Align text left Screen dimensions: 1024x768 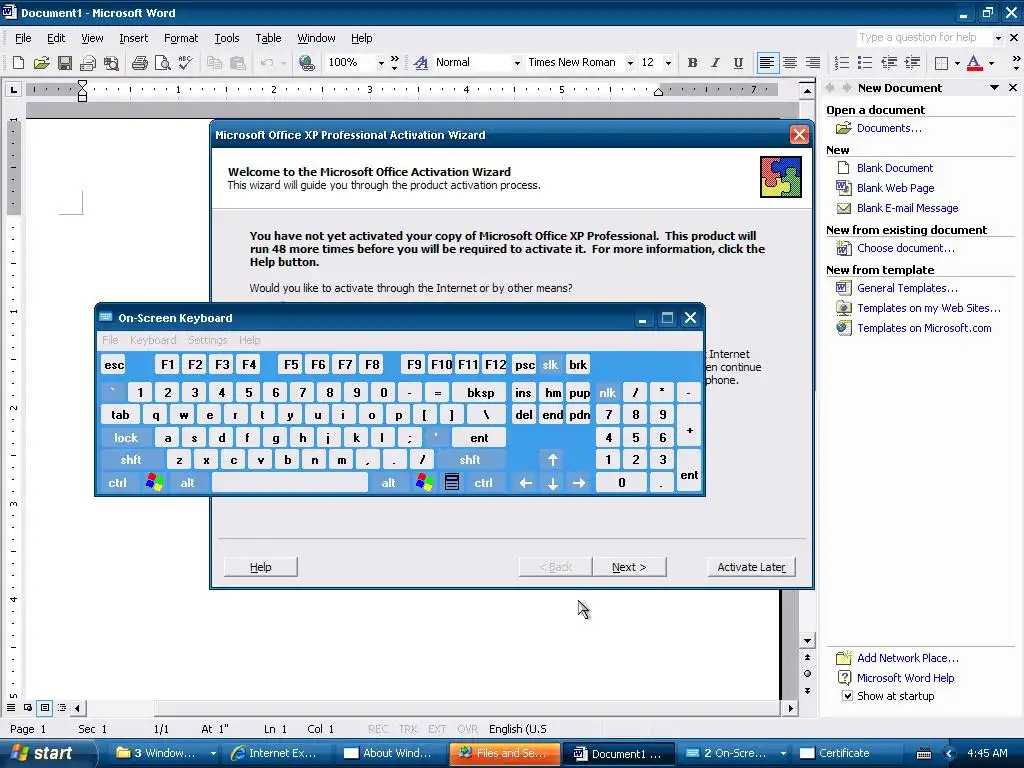767,63
